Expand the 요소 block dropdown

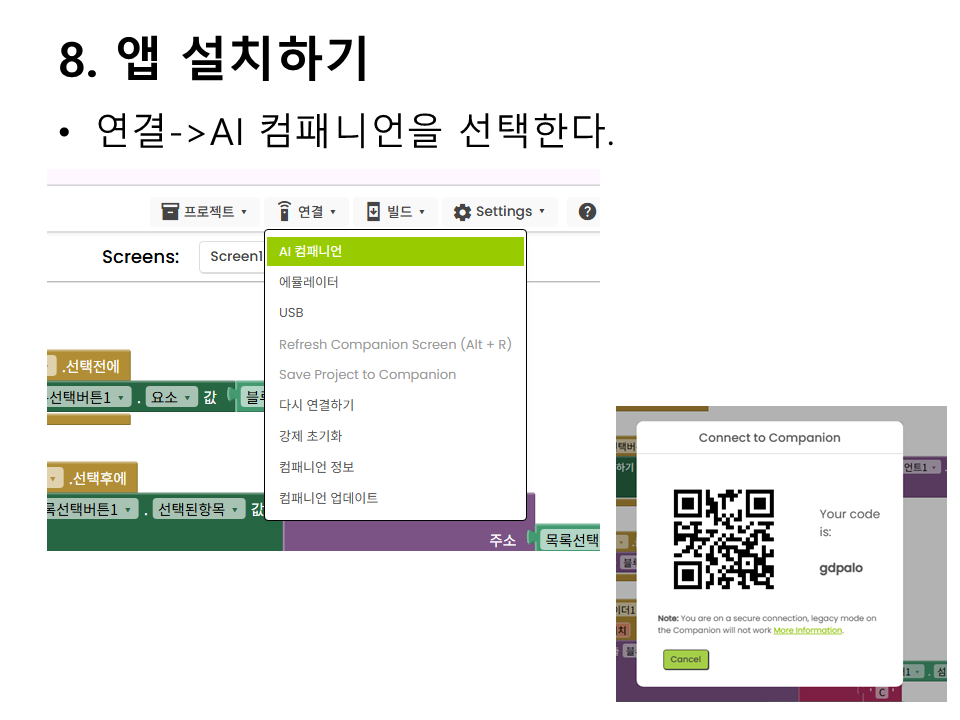pyautogui.click(x=172, y=397)
